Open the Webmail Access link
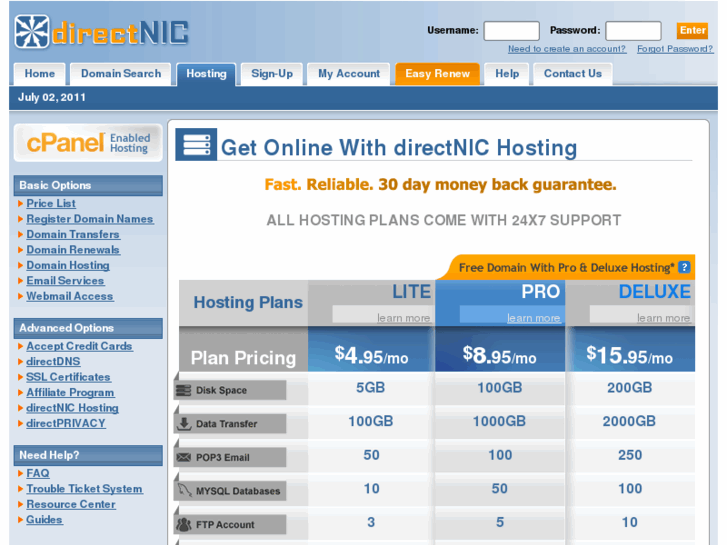 [70, 296]
